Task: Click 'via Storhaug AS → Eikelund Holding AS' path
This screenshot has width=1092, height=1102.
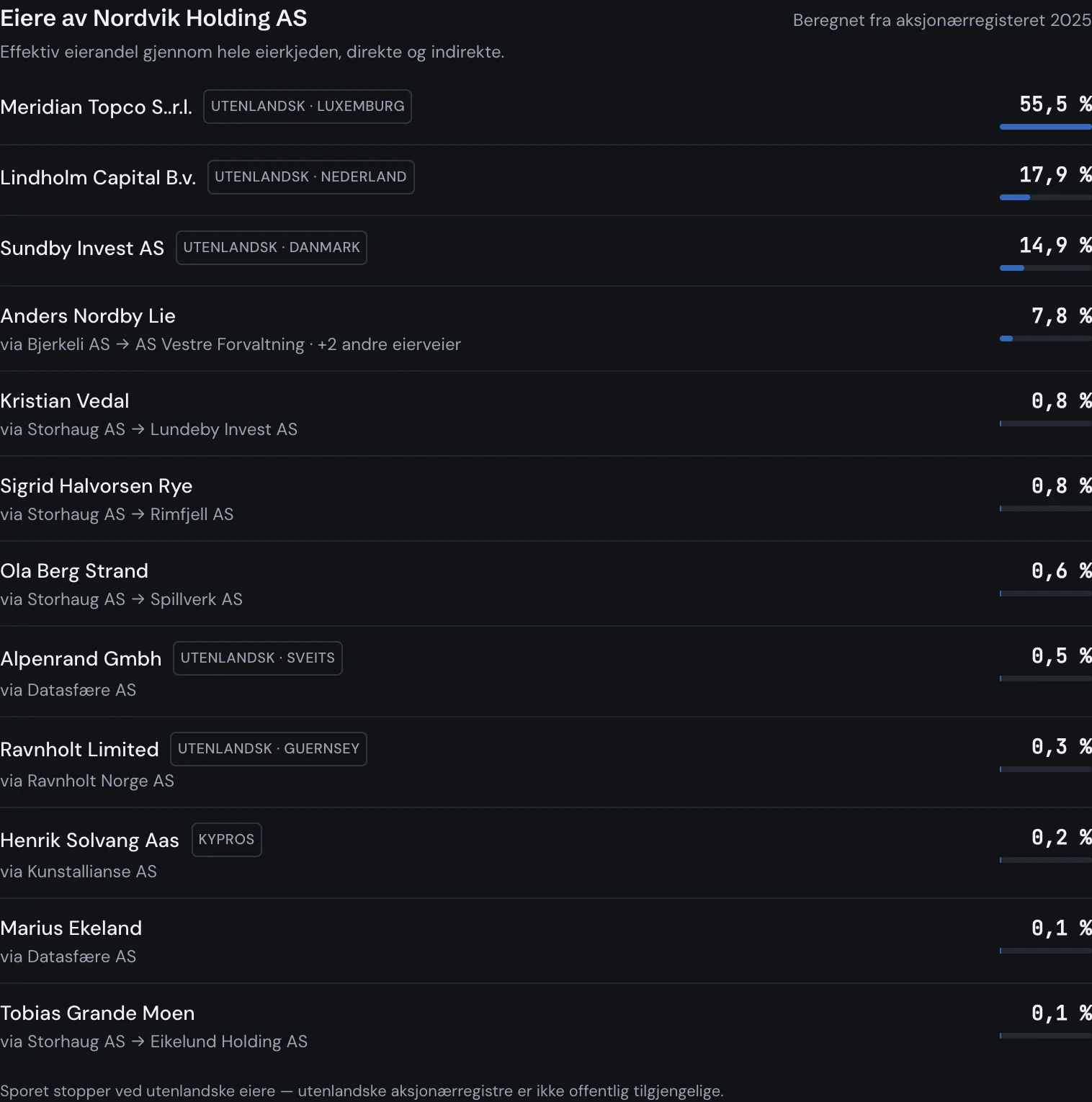Action: pyautogui.click(x=153, y=1041)
